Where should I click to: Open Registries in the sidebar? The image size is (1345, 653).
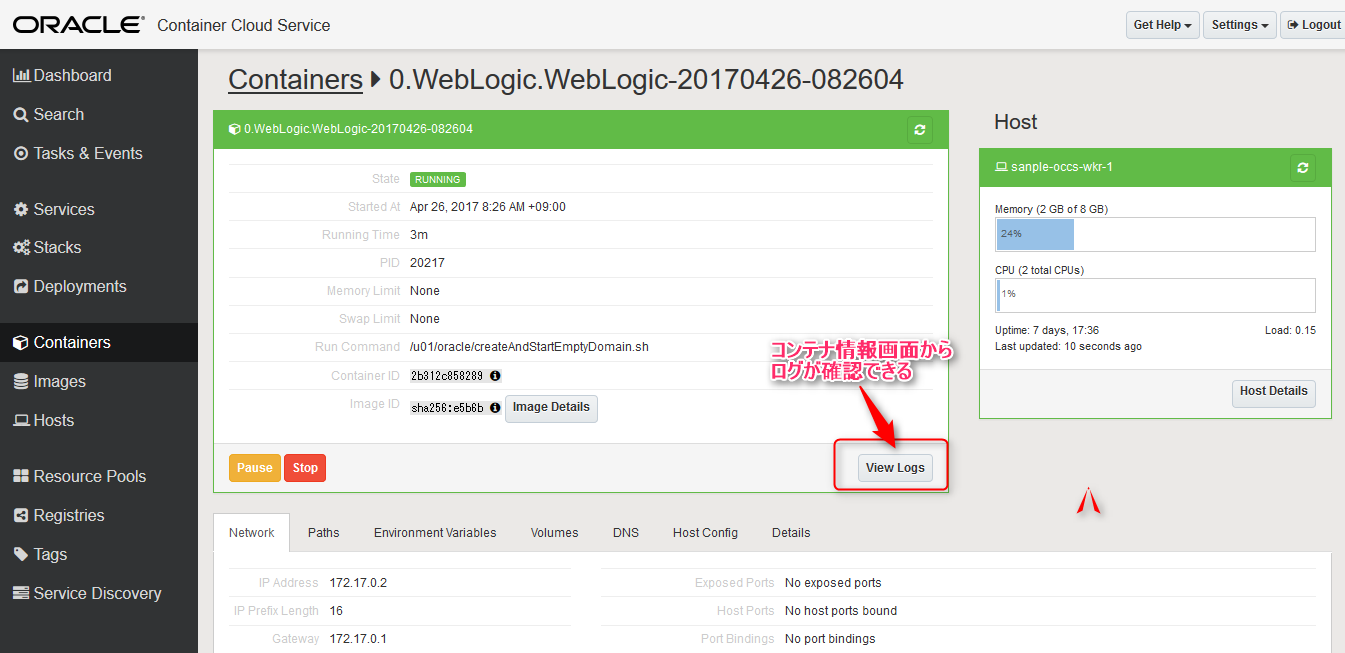tap(58, 515)
